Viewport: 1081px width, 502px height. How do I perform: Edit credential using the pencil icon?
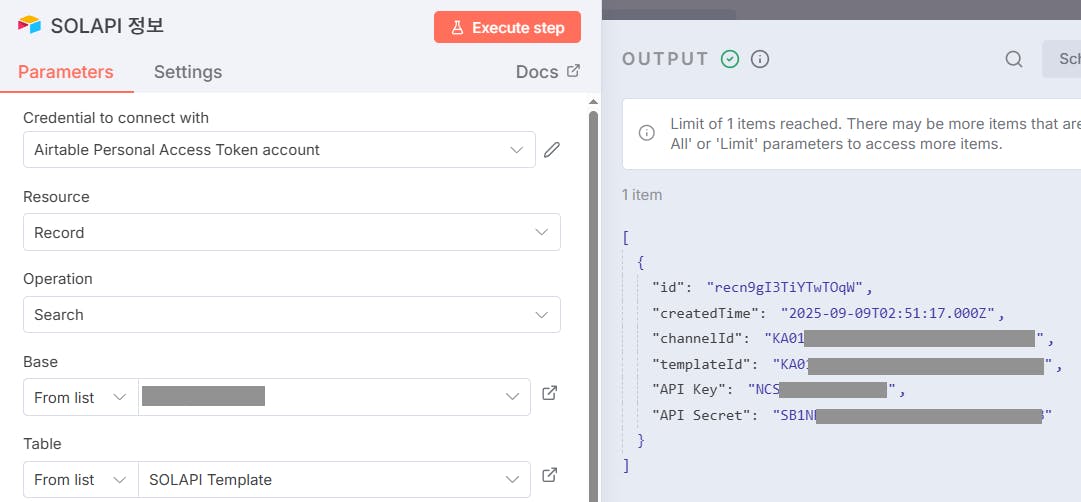[x=552, y=150]
